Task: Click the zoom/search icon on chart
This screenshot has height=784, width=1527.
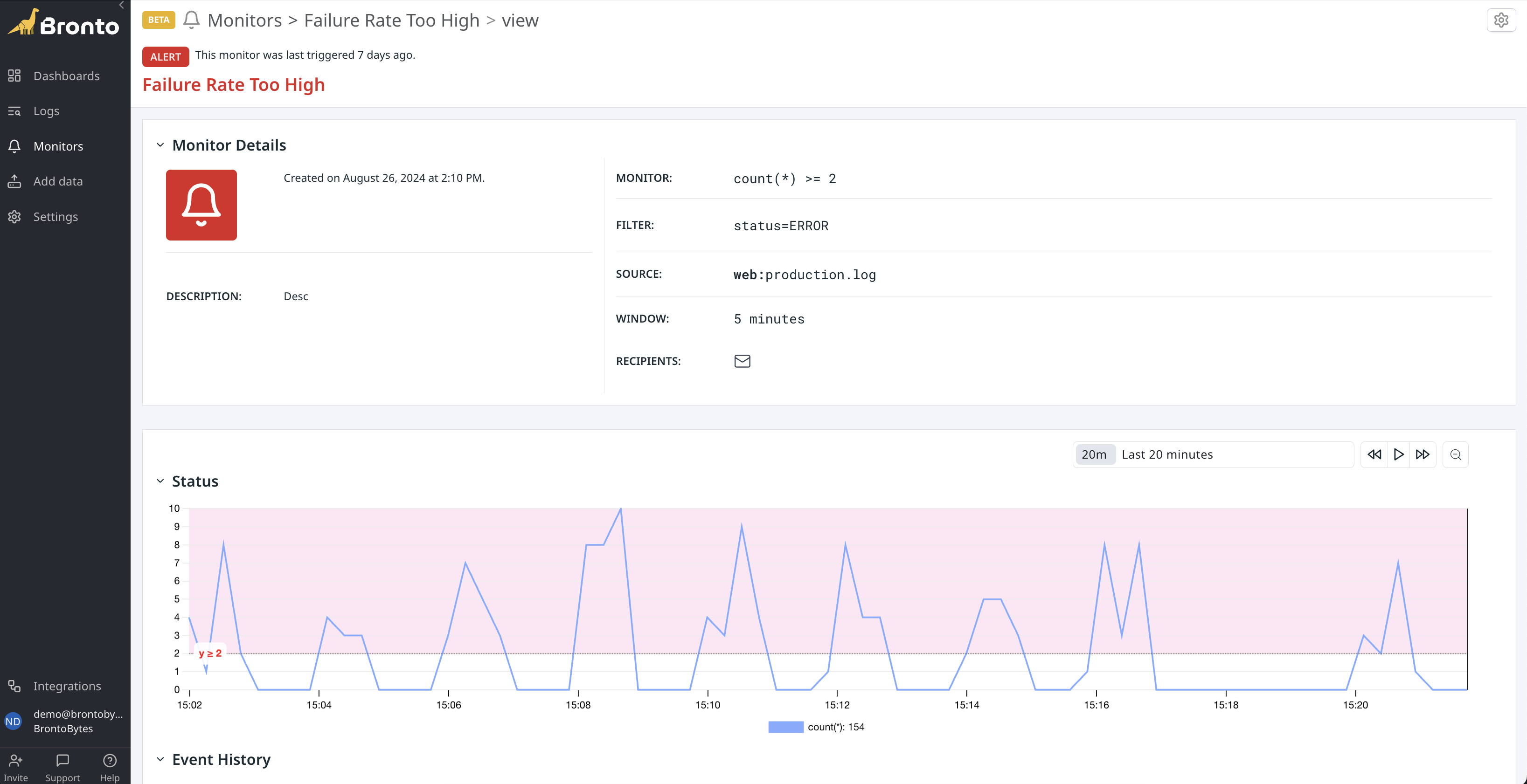Action: point(1456,455)
